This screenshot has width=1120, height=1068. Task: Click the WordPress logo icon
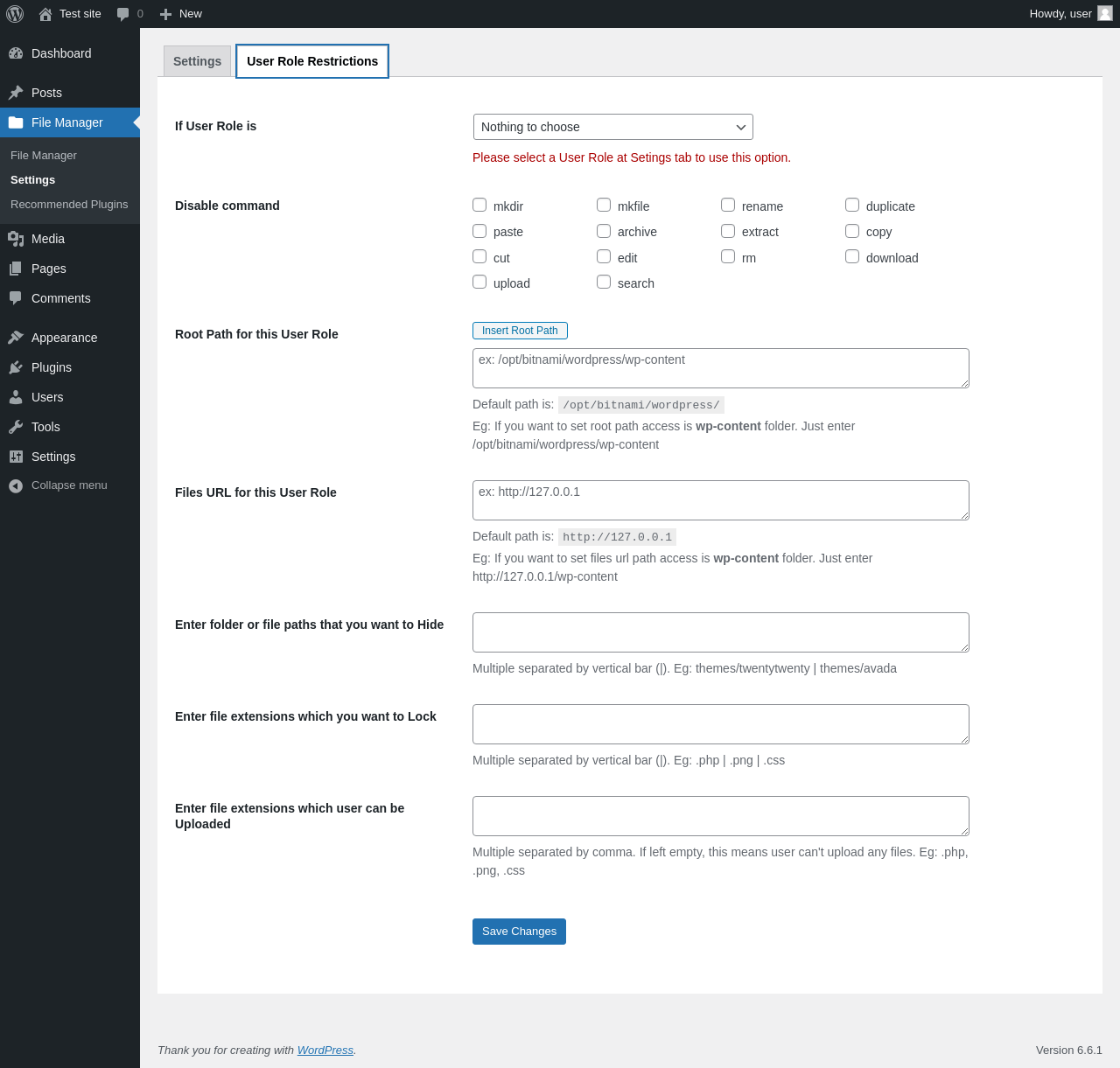[15, 14]
